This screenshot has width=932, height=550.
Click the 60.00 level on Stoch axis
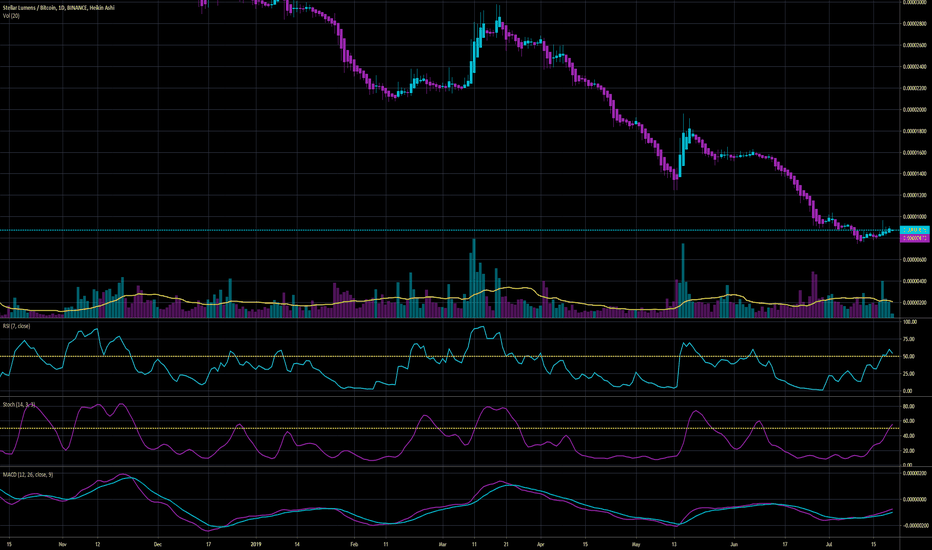pos(909,421)
